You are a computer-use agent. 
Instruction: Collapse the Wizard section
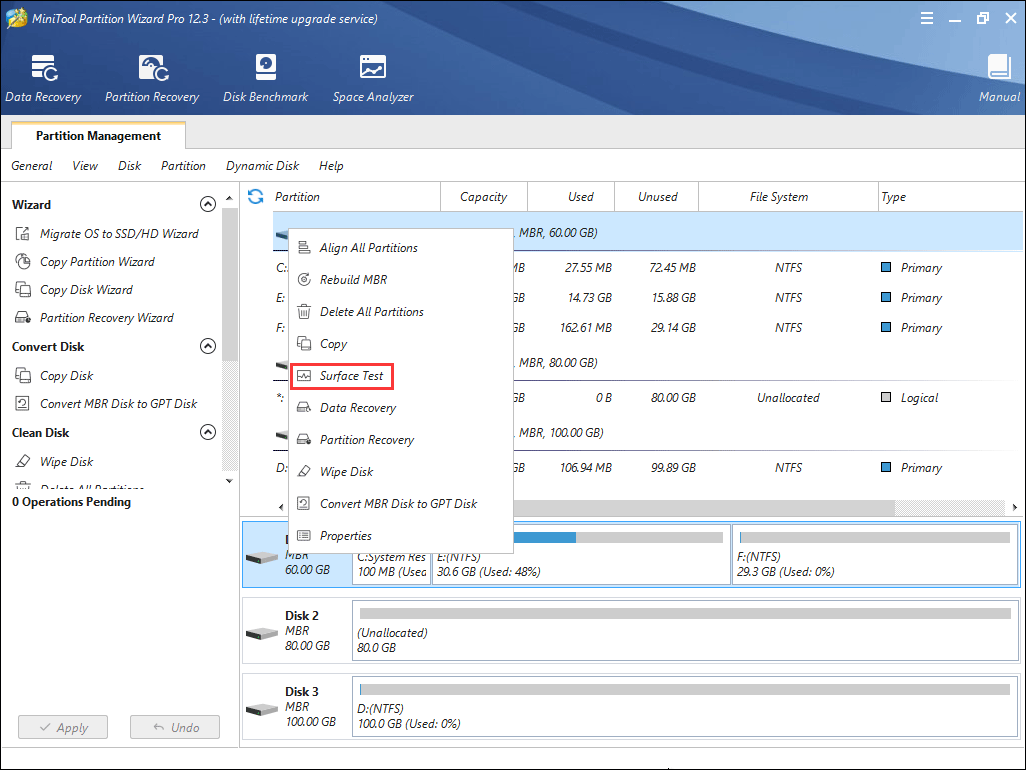207,205
